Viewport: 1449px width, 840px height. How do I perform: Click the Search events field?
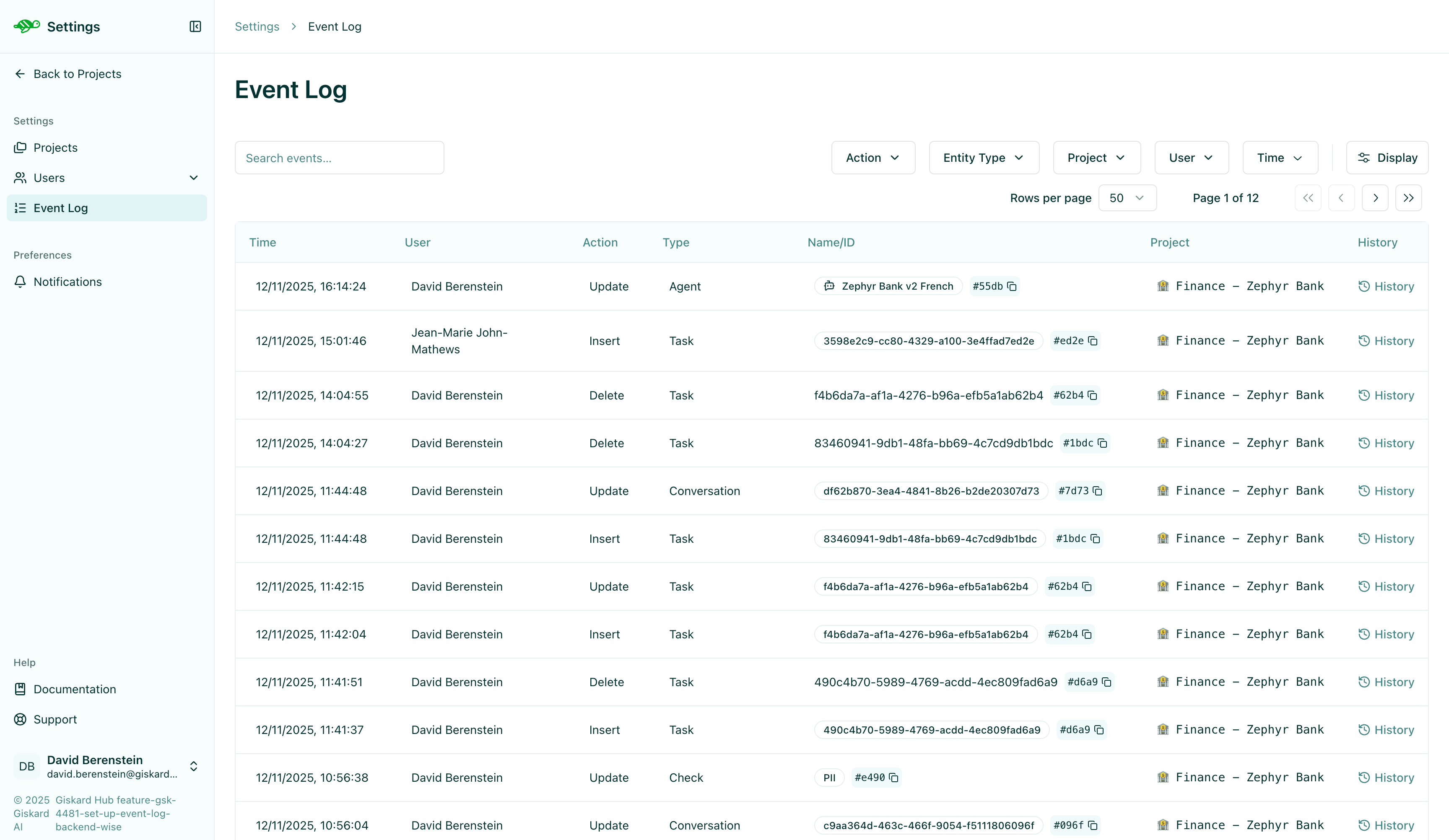[339, 158]
